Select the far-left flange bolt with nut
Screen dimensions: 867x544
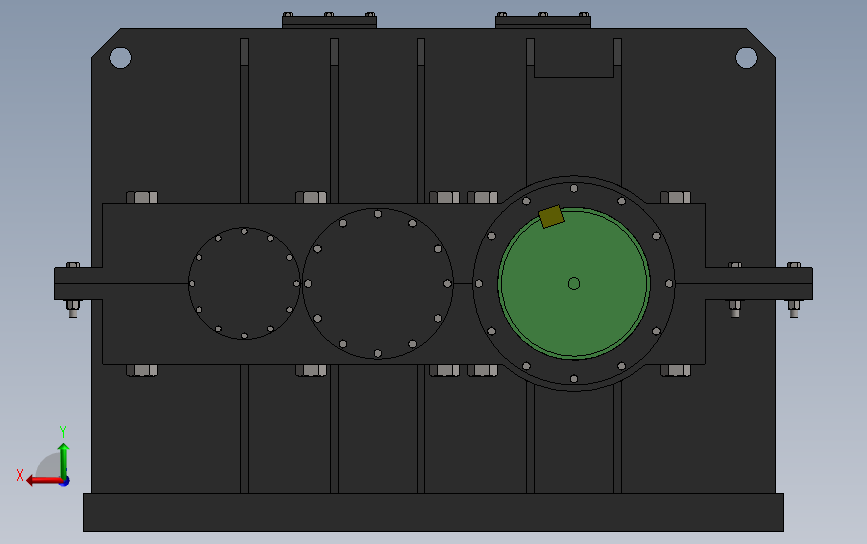(73, 290)
